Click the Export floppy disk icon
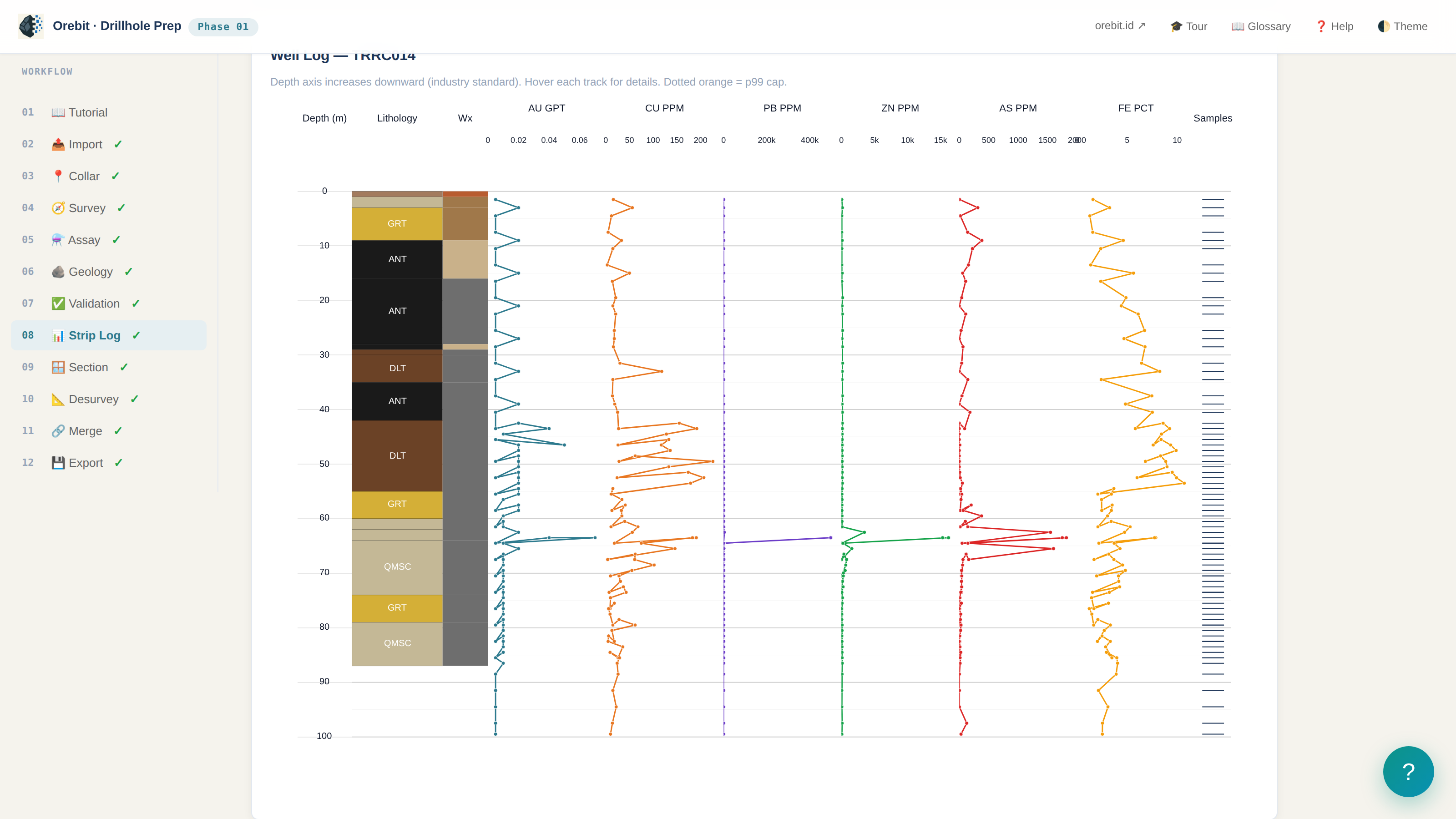The image size is (1456, 819). 58,463
